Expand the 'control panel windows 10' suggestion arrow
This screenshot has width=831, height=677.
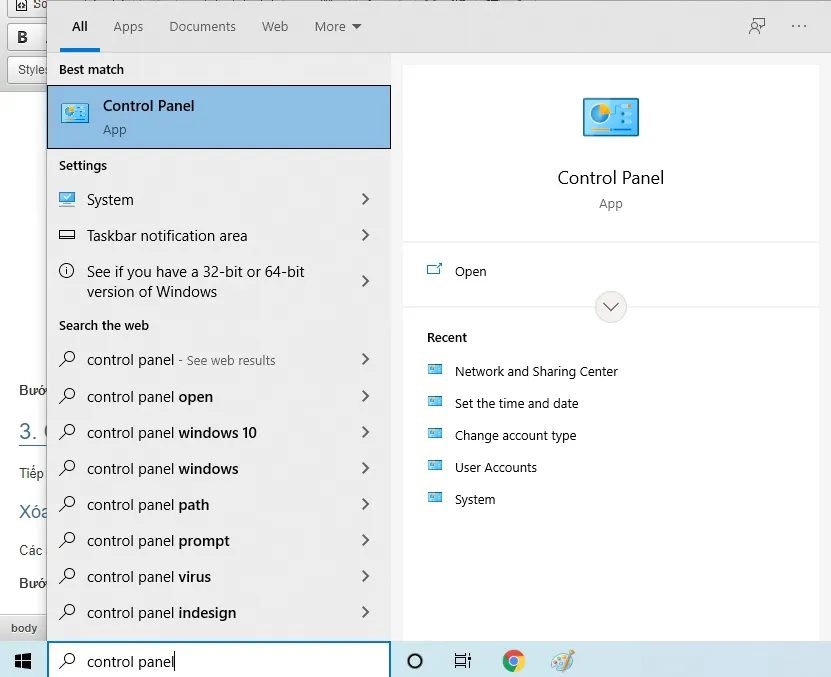click(366, 432)
